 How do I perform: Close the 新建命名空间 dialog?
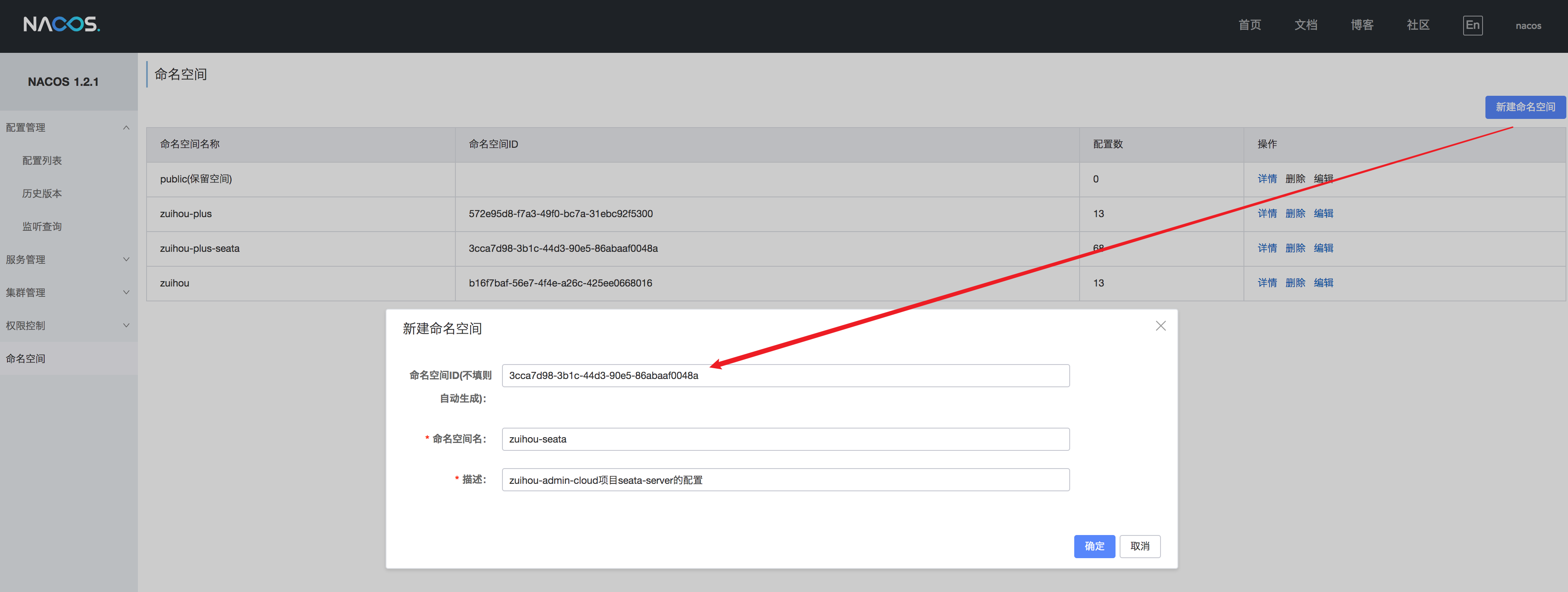pos(1160,326)
